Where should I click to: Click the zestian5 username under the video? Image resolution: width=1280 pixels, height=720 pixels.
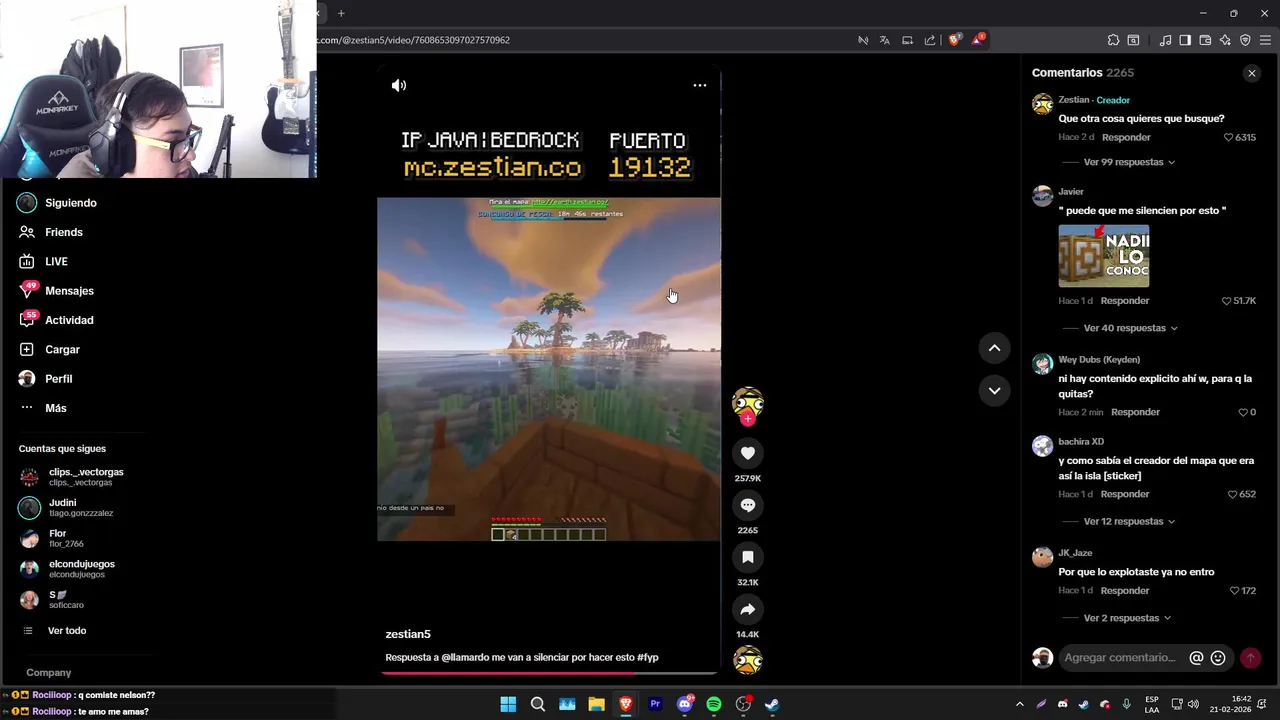tap(408, 634)
